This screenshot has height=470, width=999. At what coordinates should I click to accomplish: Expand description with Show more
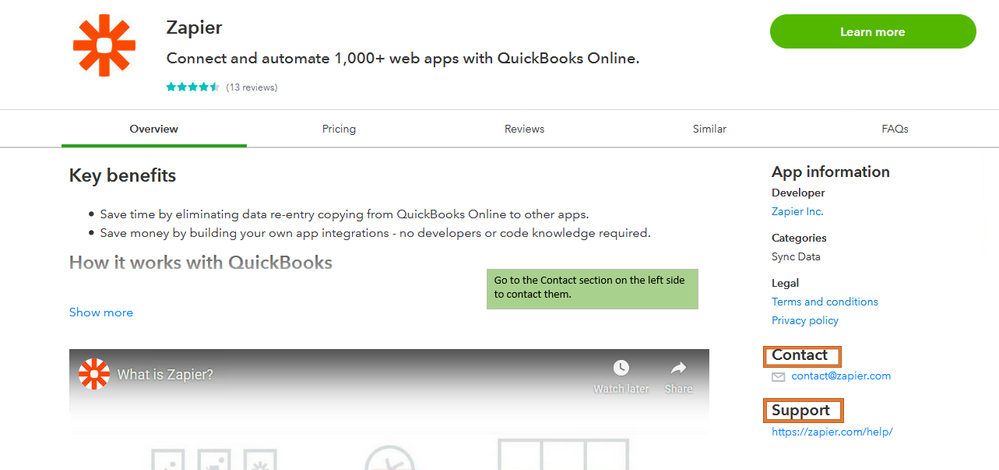101,312
